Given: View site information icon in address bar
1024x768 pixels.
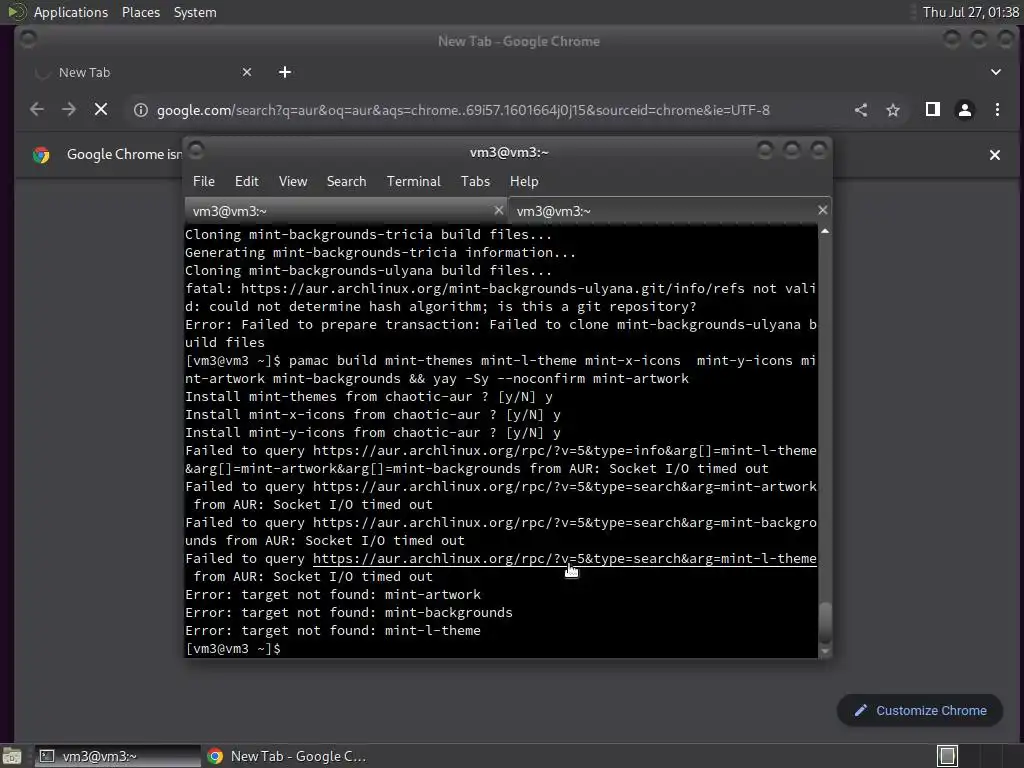Looking at the screenshot, I should [x=140, y=110].
